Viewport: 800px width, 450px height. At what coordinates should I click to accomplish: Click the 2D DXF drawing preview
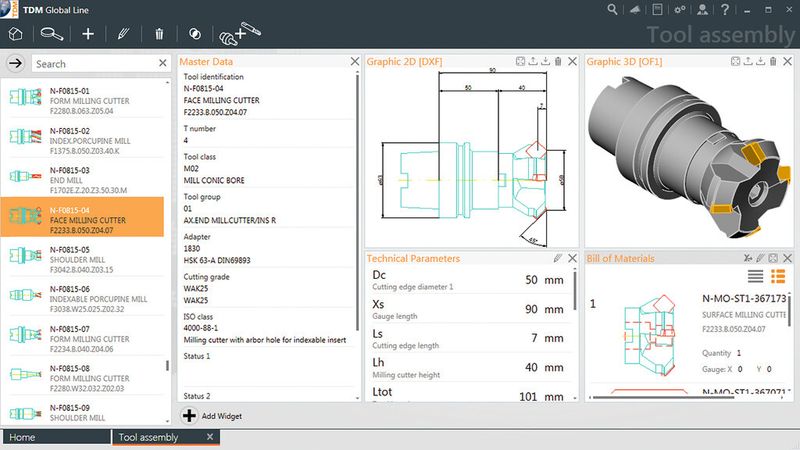click(472, 157)
